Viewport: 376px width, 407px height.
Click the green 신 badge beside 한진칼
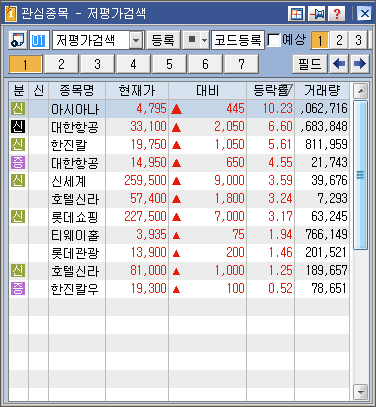tap(18, 144)
